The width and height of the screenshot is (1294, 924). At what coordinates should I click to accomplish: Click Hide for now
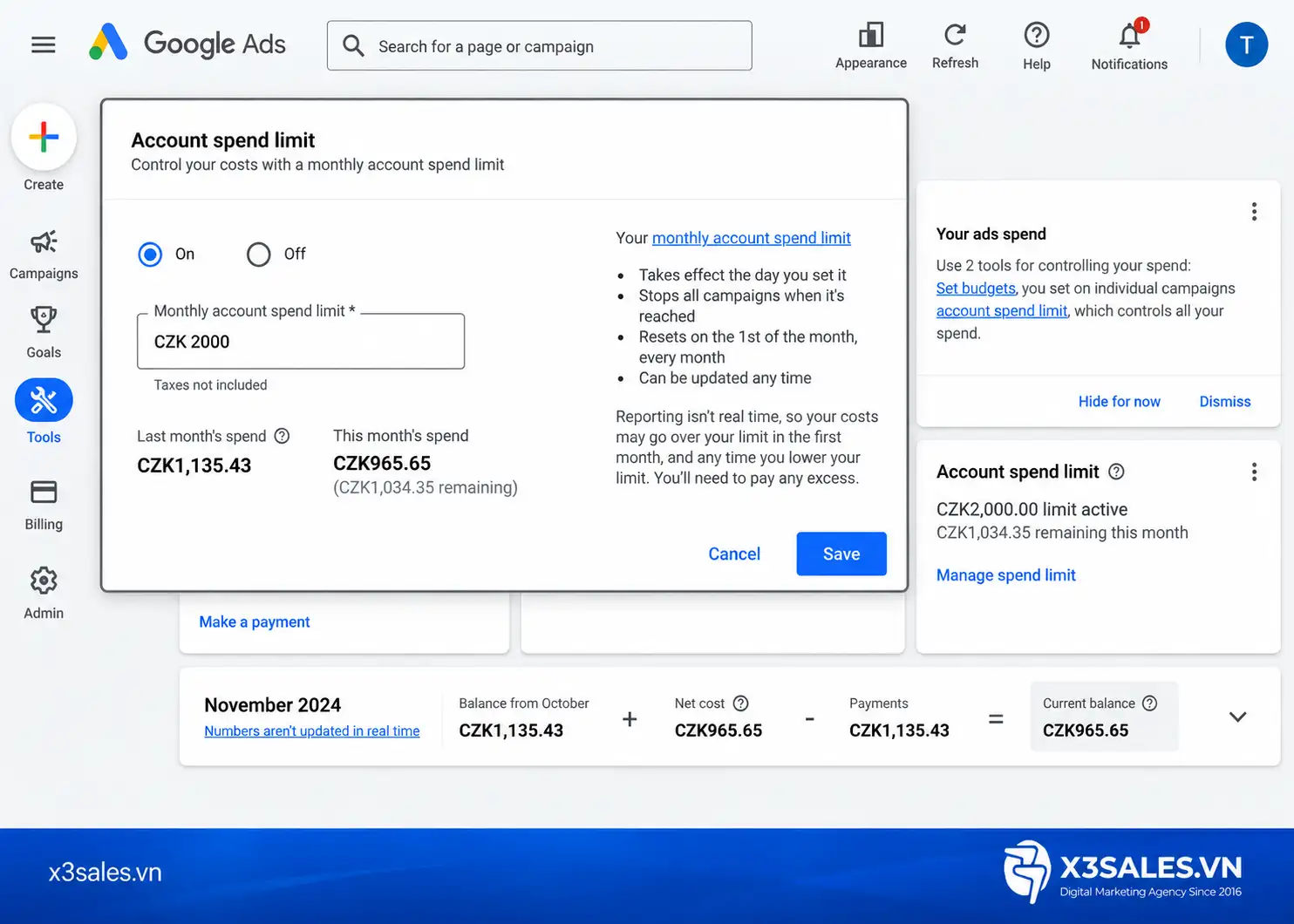(x=1120, y=402)
